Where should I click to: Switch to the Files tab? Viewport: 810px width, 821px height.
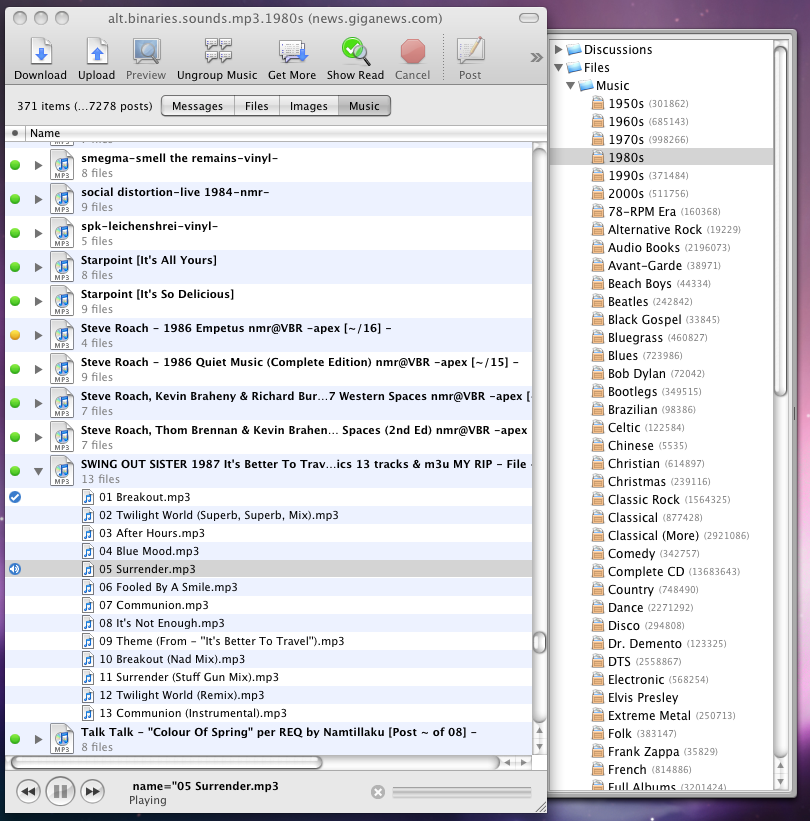point(257,106)
